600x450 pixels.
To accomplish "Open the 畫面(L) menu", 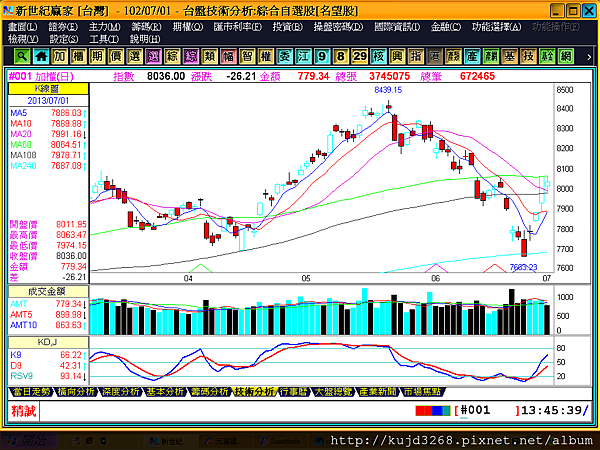I will point(23,27).
